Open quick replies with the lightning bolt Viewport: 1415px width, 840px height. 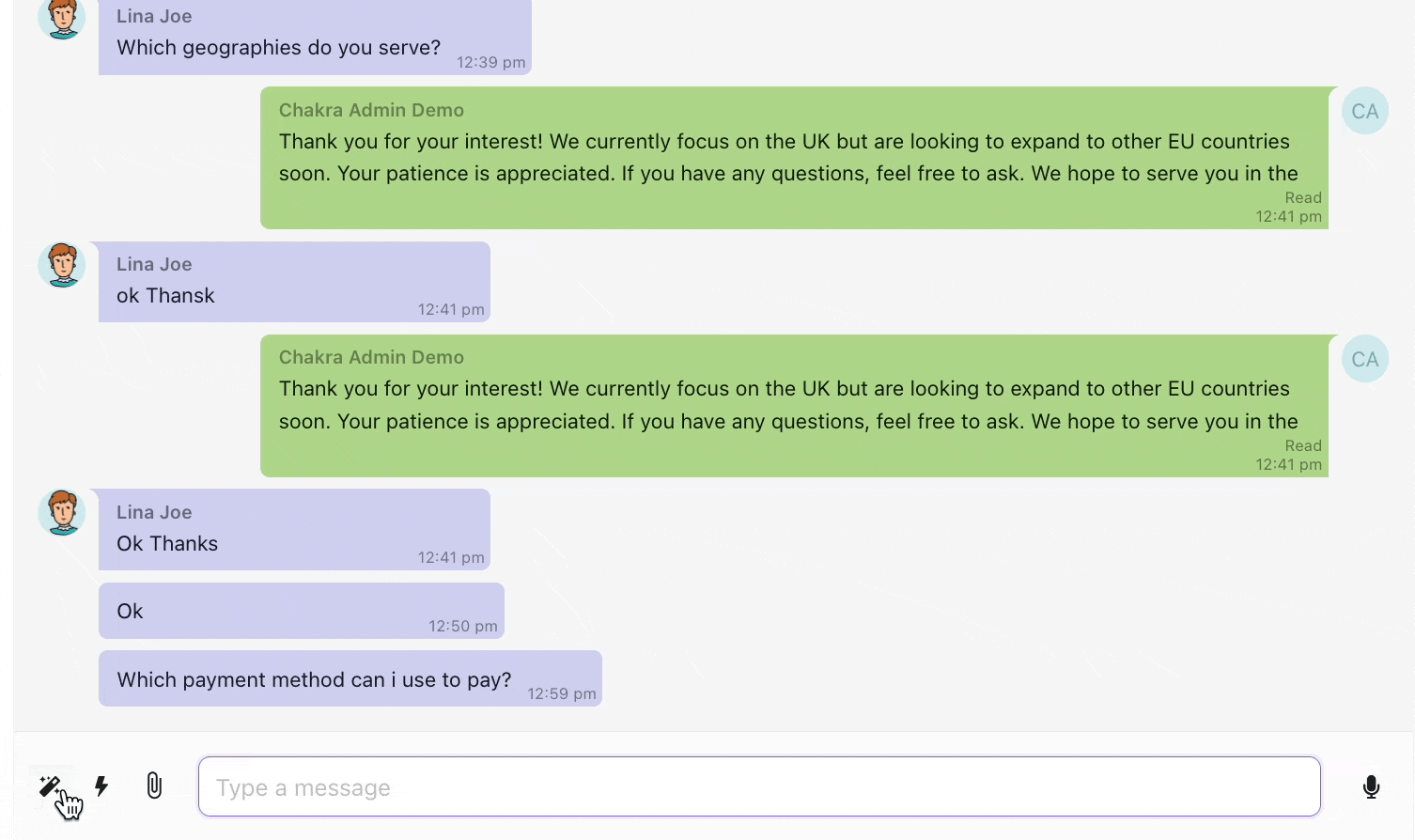click(x=101, y=786)
